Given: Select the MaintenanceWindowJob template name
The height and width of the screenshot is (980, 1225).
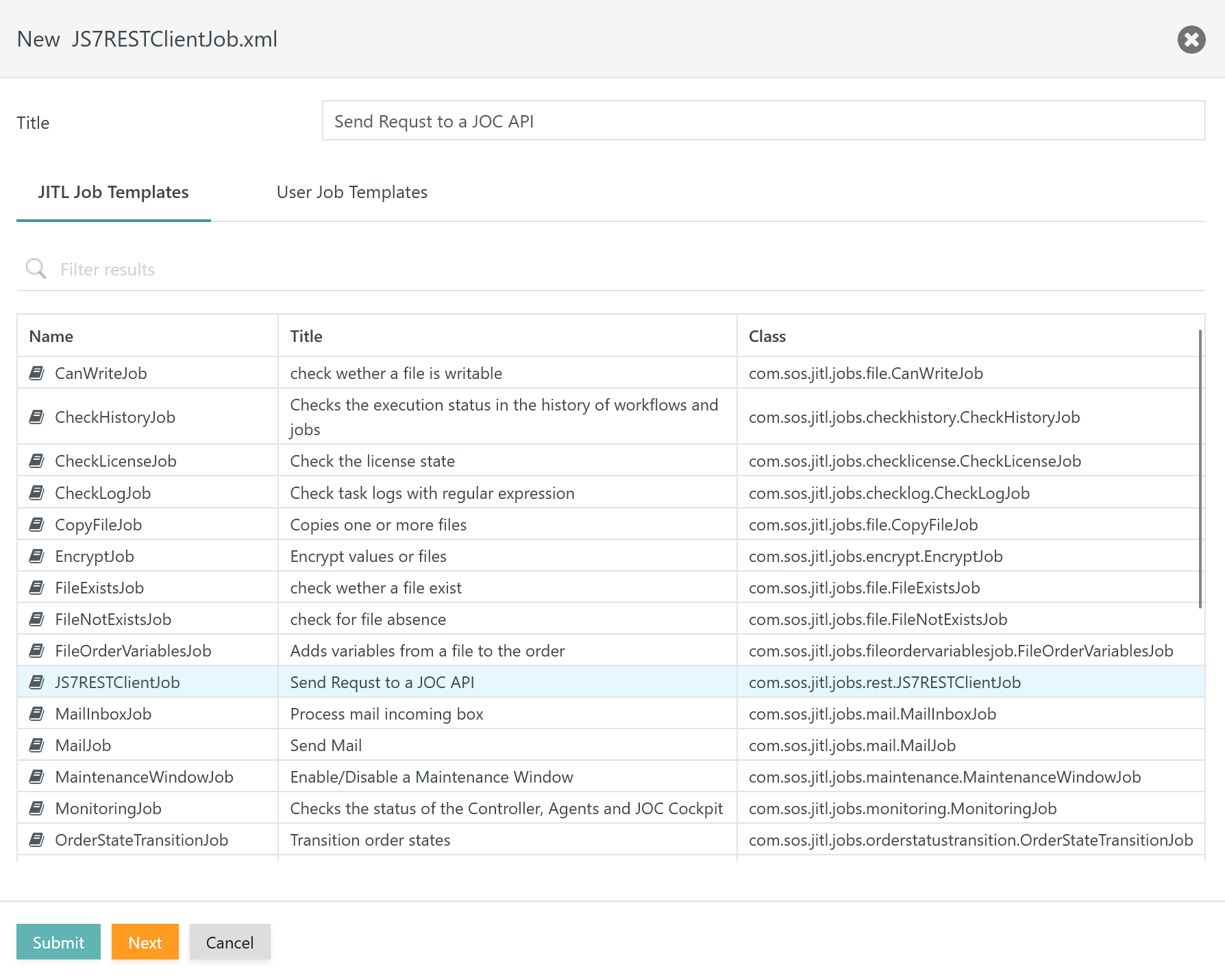Looking at the screenshot, I should (144, 776).
